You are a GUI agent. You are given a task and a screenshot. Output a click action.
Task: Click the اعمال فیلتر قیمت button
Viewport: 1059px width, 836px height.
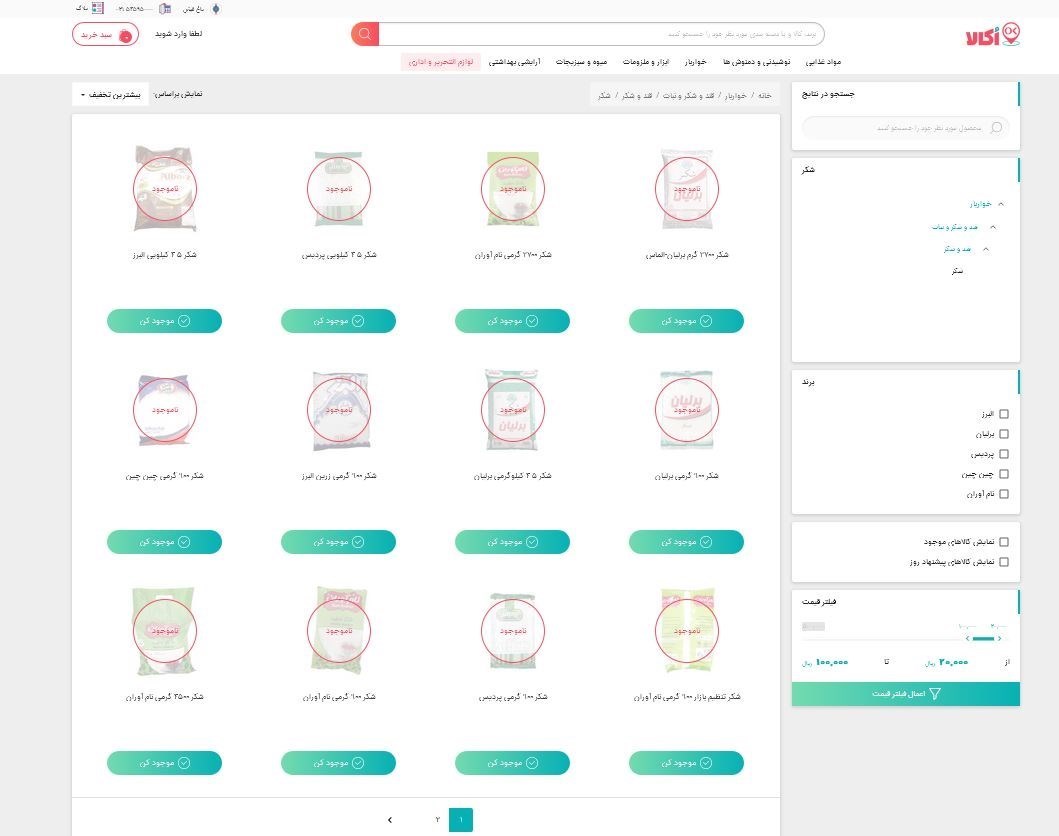tap(905, 694)
